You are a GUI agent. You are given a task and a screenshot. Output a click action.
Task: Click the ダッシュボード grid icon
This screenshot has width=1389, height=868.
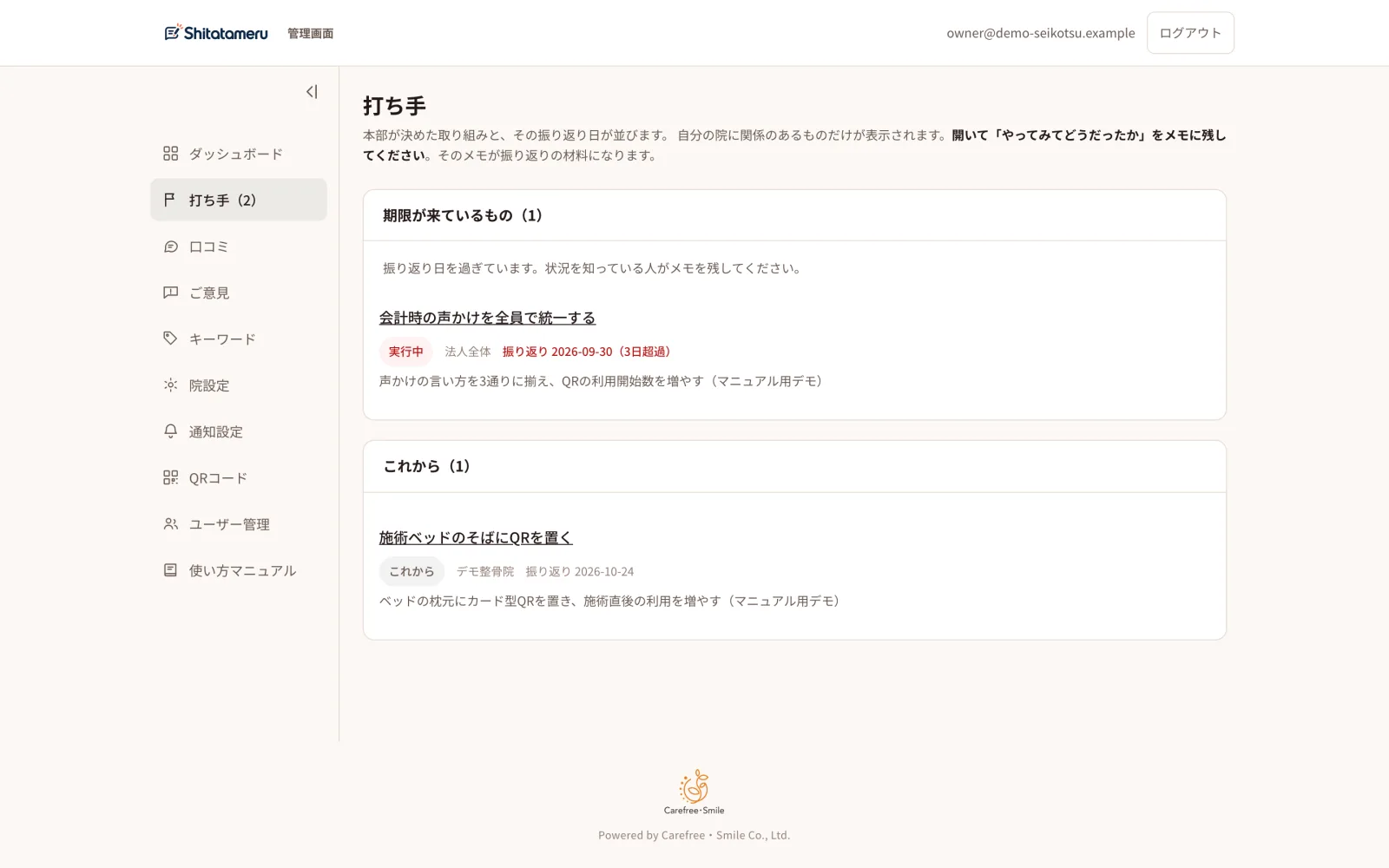[x=170, y=154]
